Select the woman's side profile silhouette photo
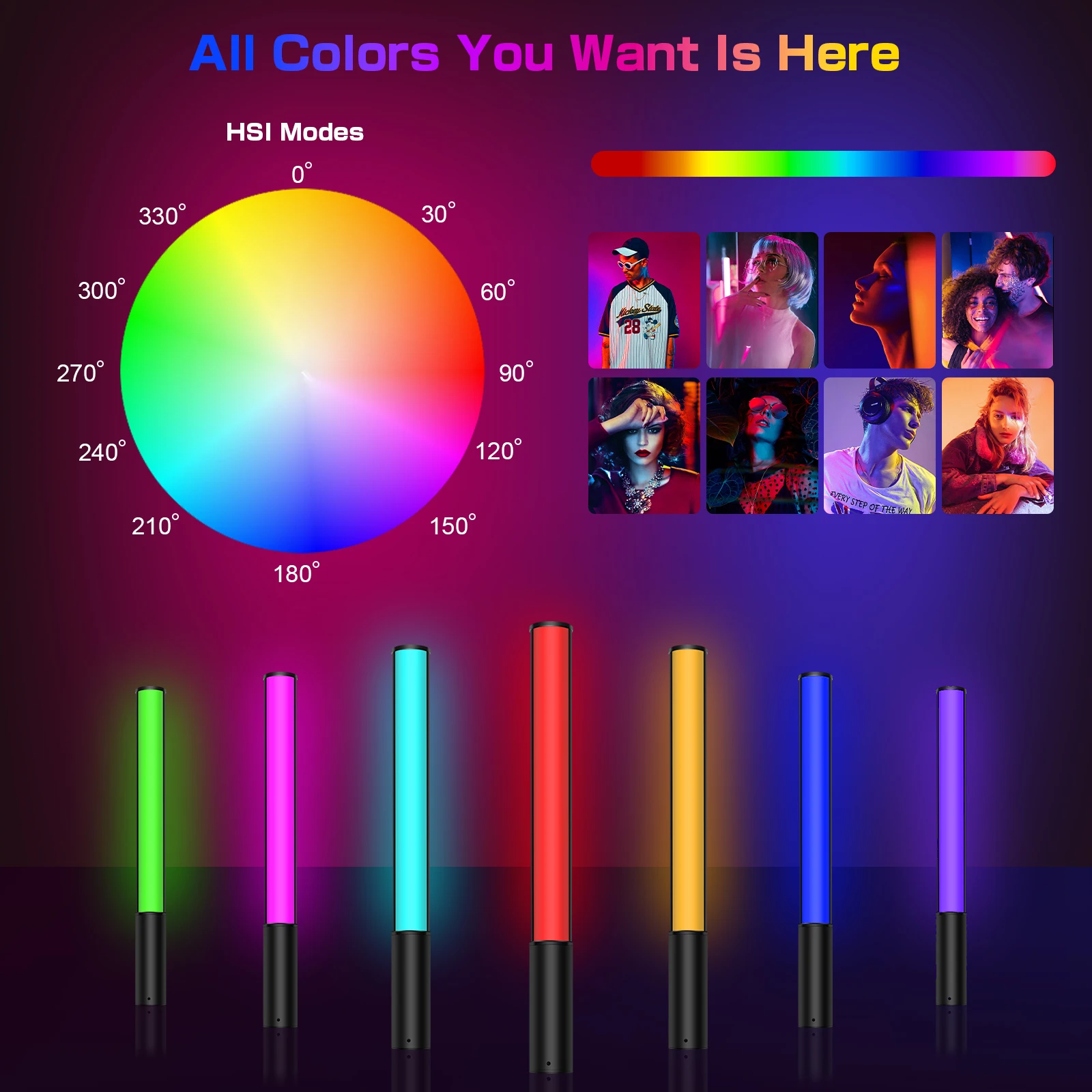The width and height of the screenshot is (1092, 1092). 880,300
